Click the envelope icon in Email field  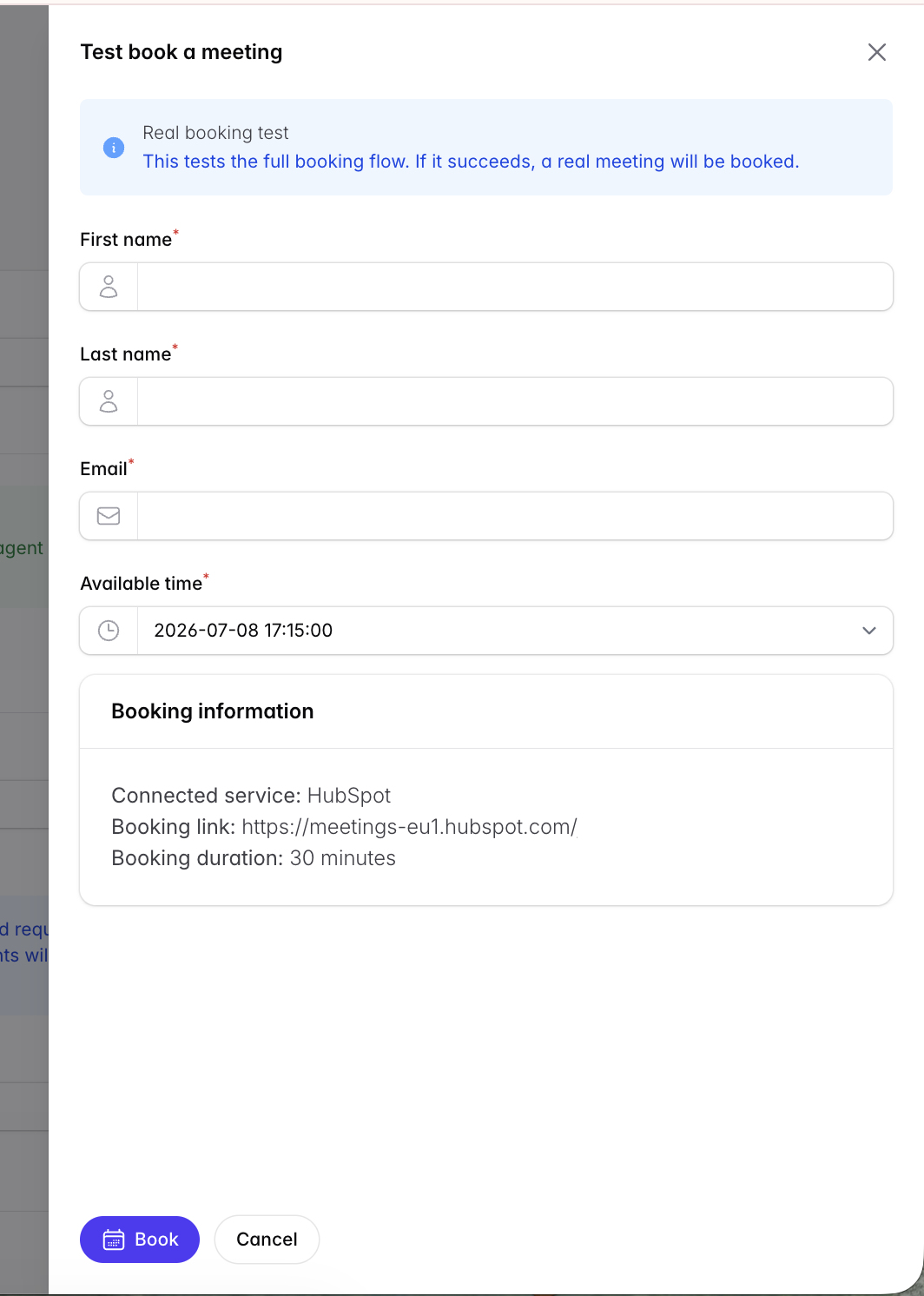point(109,516)
